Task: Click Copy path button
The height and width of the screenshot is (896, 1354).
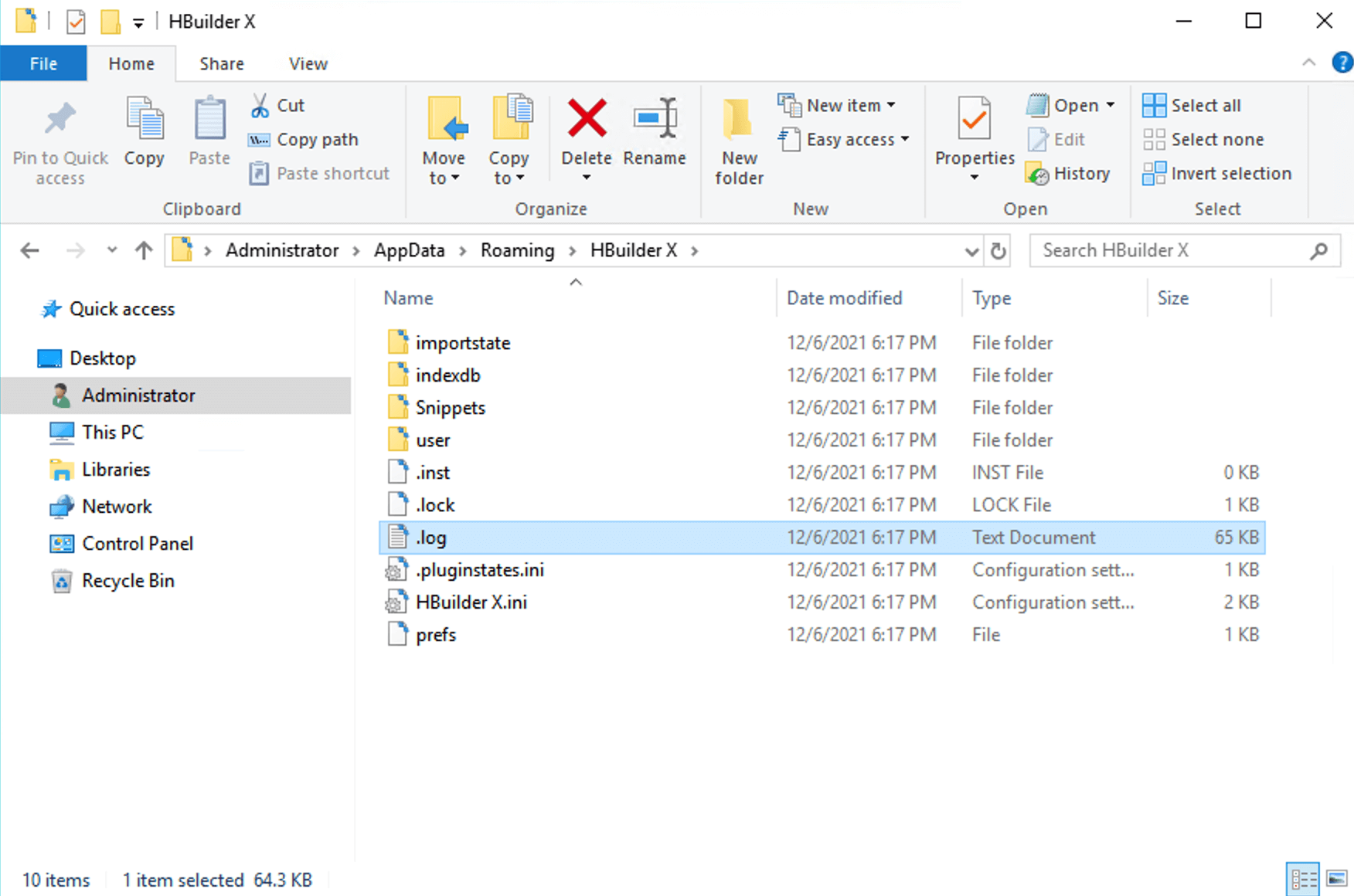Action: [304, 140]
